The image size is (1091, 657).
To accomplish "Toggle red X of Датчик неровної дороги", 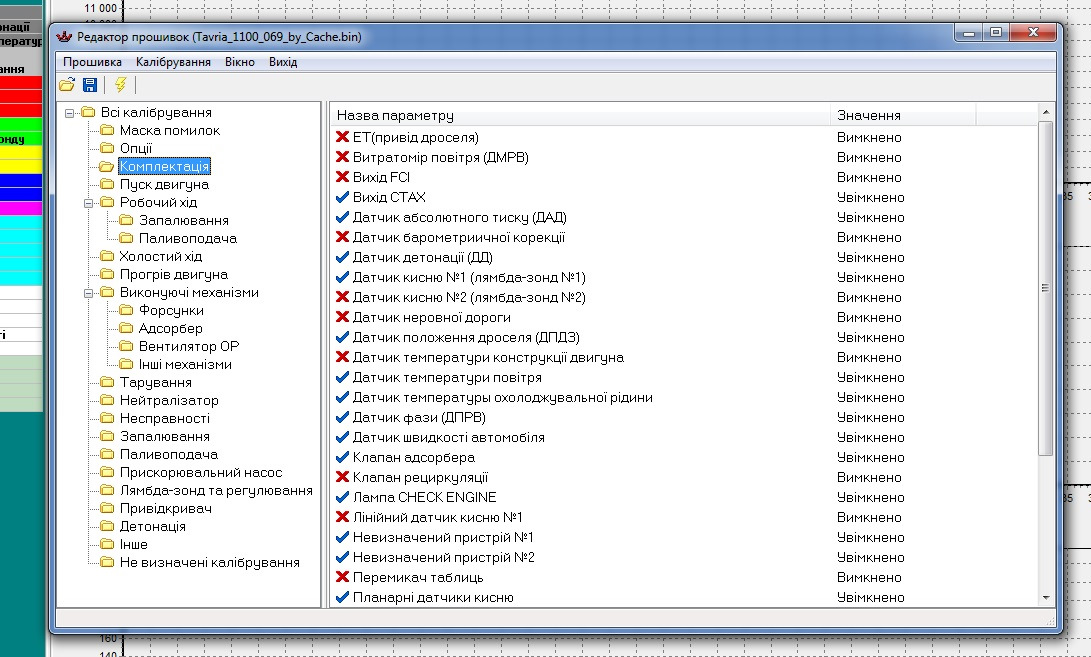I will 342,317.
